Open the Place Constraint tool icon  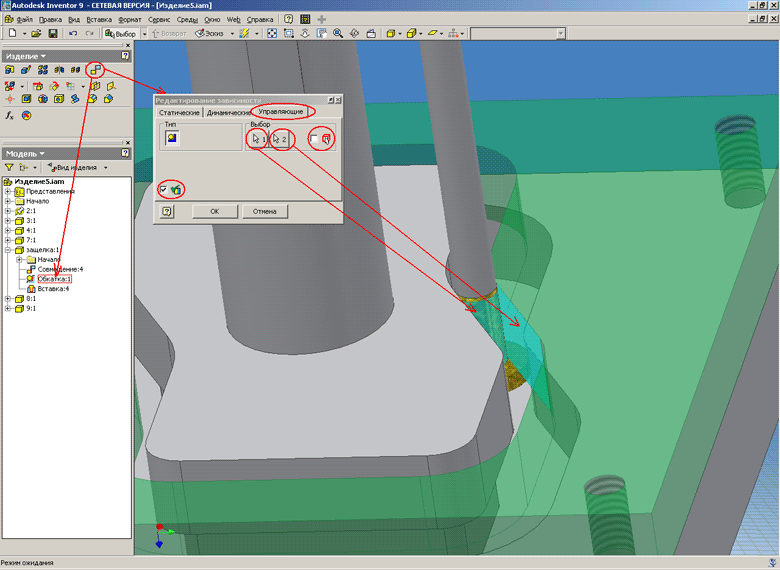(x=96, y=70)
